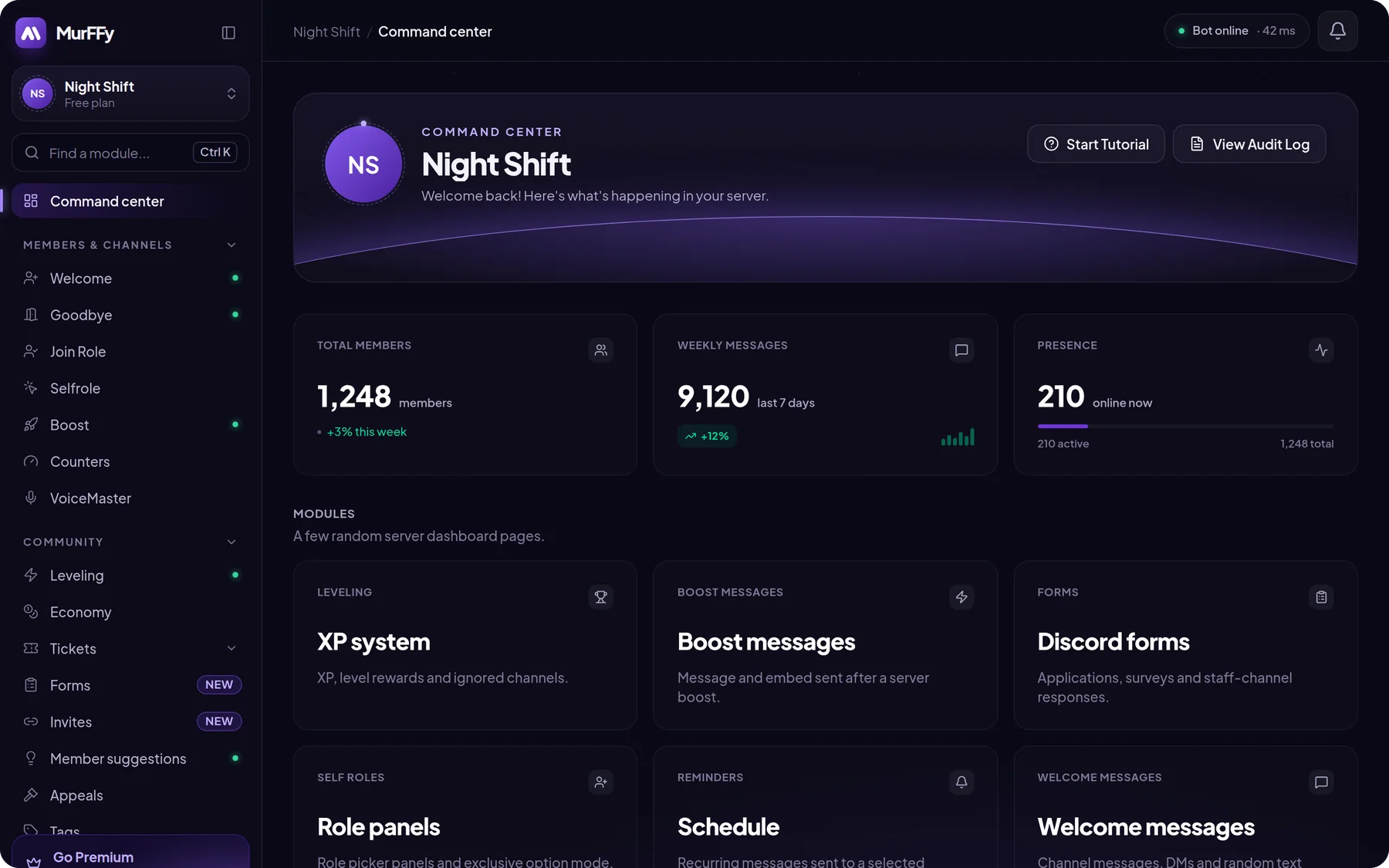Image resolution: width=1389 pixels, height=868 pixels.
Task: Select Join Role in the sidebar
Action: point(130,351)
